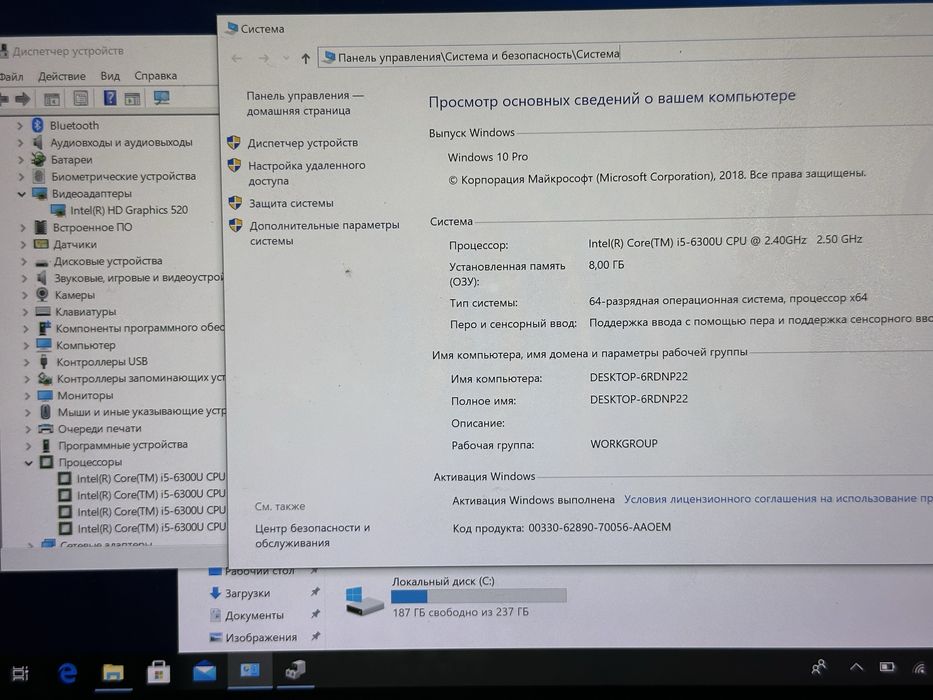Click the Bluetooth category icon
933x700 pixels.
[x=37, y=125]
